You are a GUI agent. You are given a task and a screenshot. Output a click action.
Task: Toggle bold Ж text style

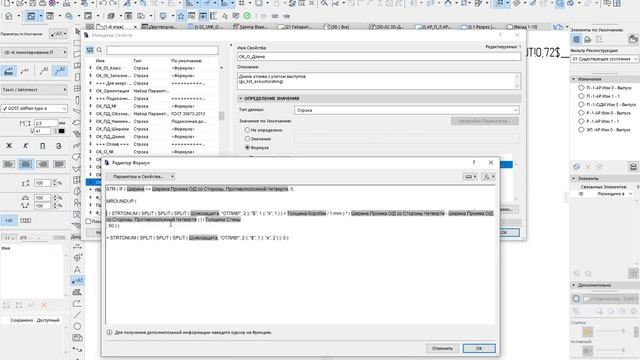9,146
